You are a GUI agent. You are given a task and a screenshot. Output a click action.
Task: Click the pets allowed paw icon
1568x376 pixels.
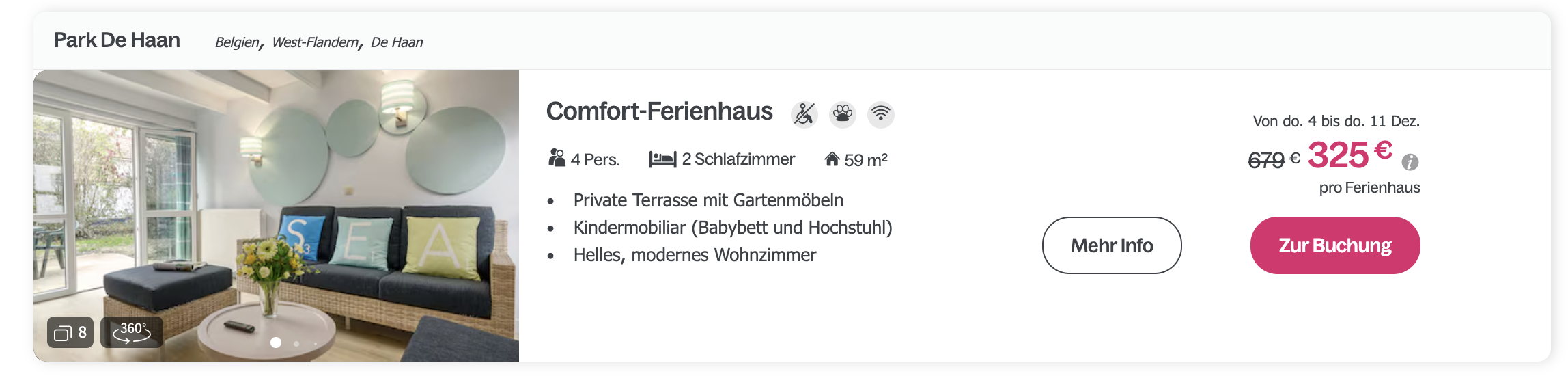[x=843, y=114]
